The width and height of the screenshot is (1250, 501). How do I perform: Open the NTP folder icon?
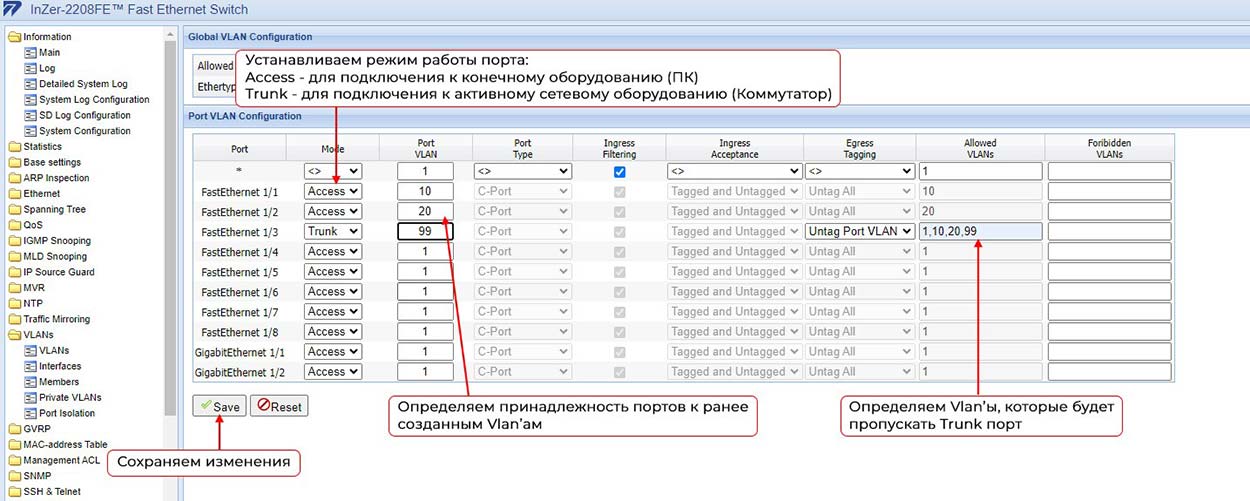[x=14, y=304]
